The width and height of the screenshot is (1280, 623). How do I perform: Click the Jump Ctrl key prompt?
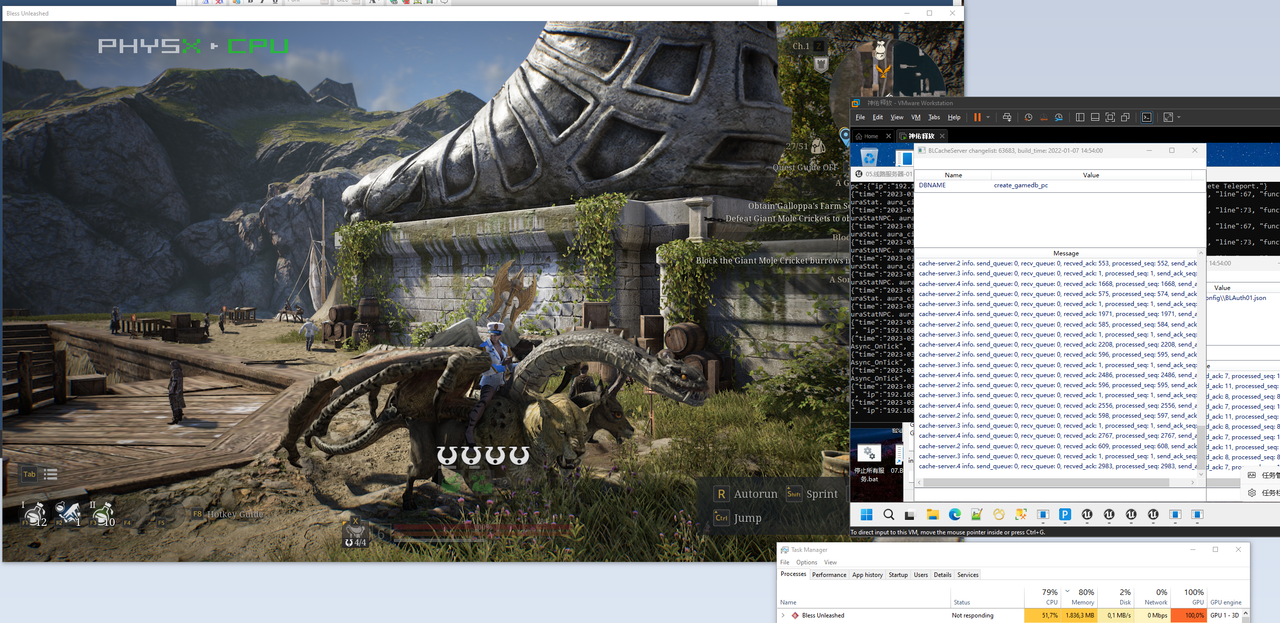[x=722, y=518]
